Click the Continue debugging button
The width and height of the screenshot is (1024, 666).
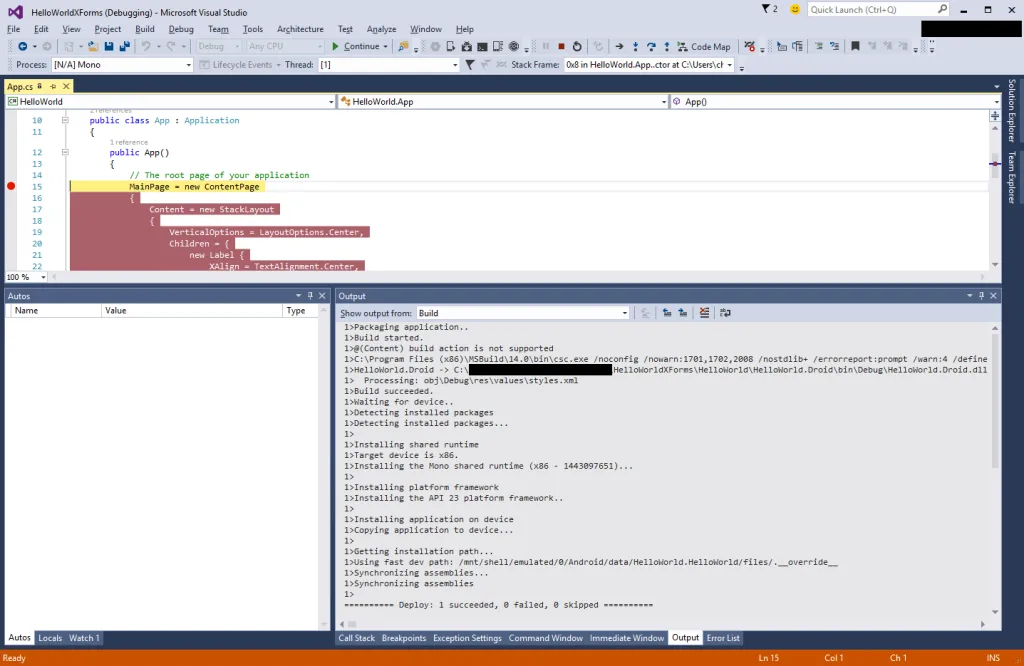point(355,46)
